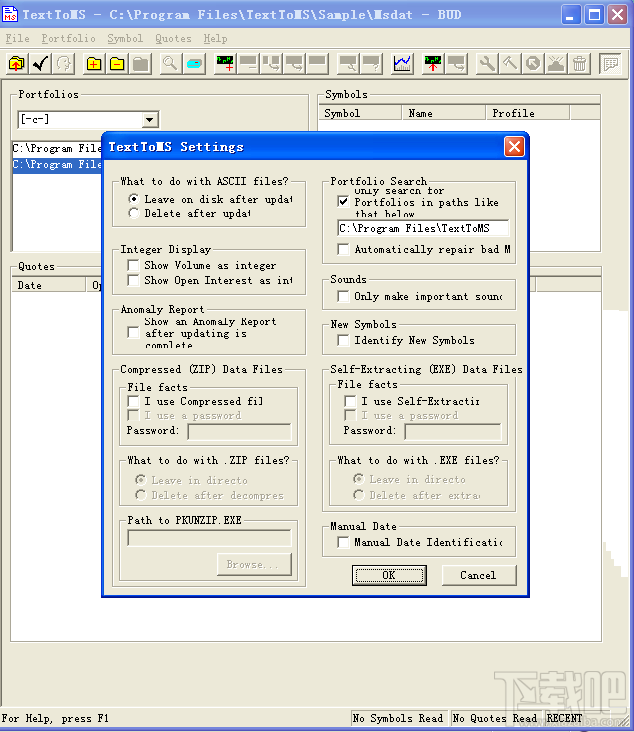Screen dimensions: 634x732
Task: Click 'No Symbols Read' status bar entry
Action: (x=398, y=718)
